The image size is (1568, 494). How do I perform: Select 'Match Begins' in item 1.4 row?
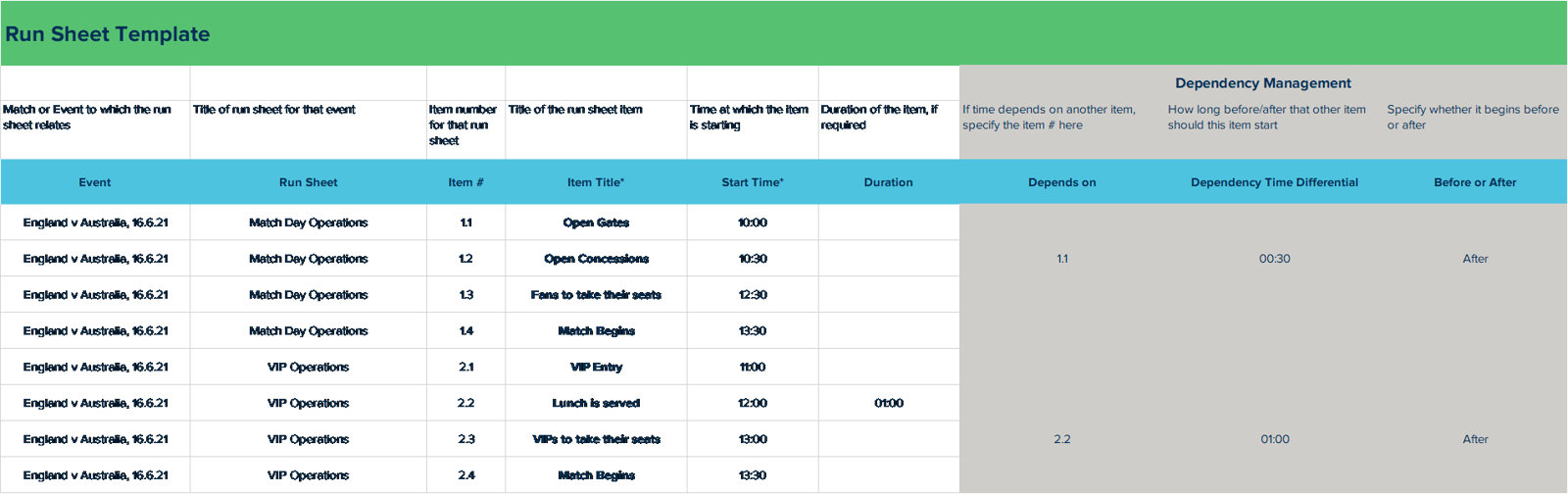[596, 331]
